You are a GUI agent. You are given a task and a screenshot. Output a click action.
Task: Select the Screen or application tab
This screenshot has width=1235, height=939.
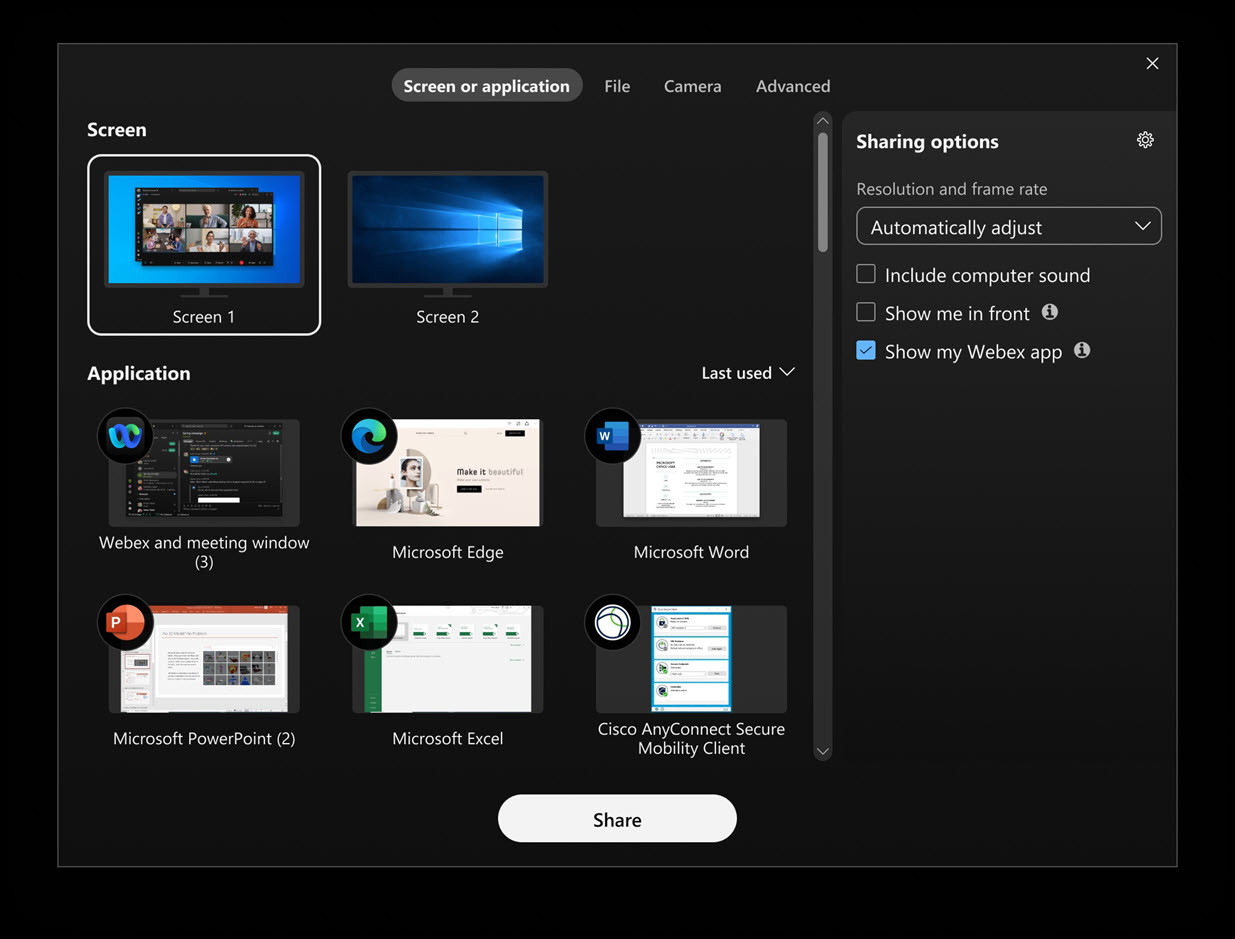(x=487, y=86)
